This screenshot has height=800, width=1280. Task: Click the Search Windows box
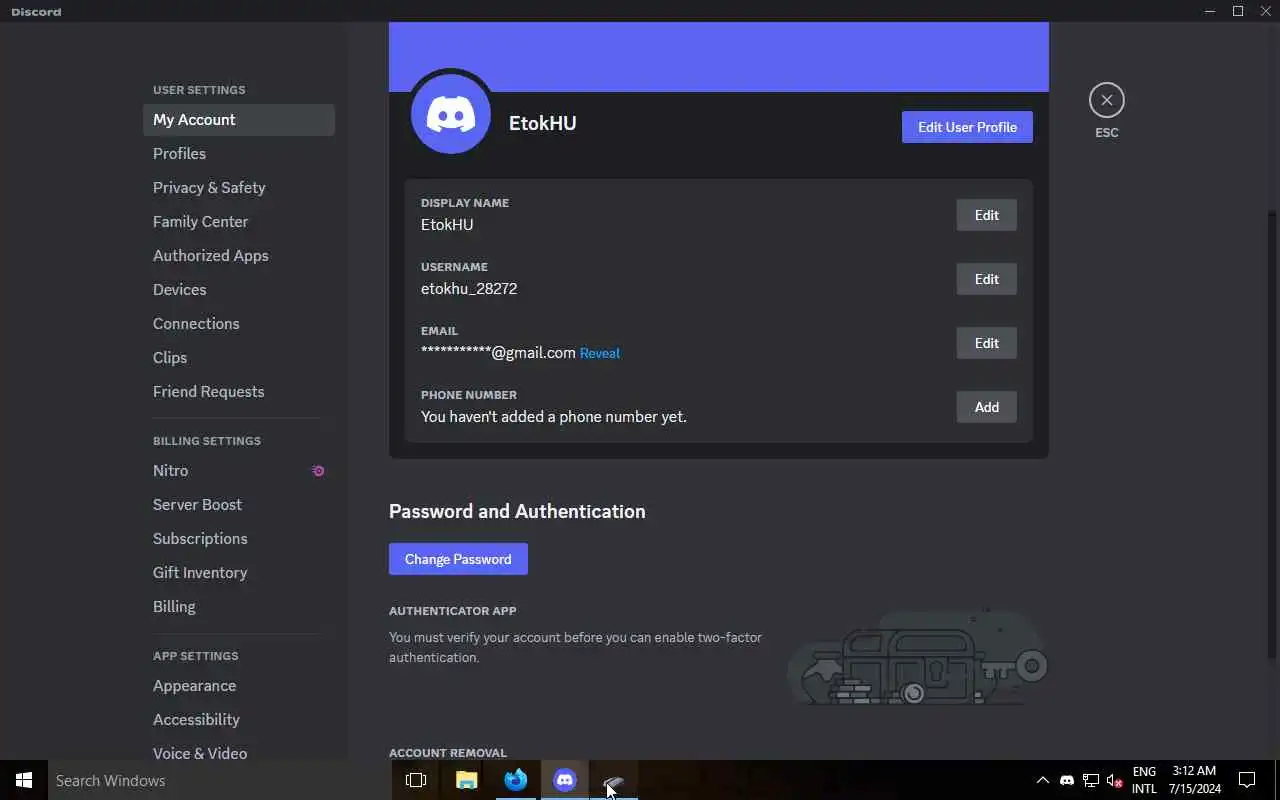click(x=220, y=780)
